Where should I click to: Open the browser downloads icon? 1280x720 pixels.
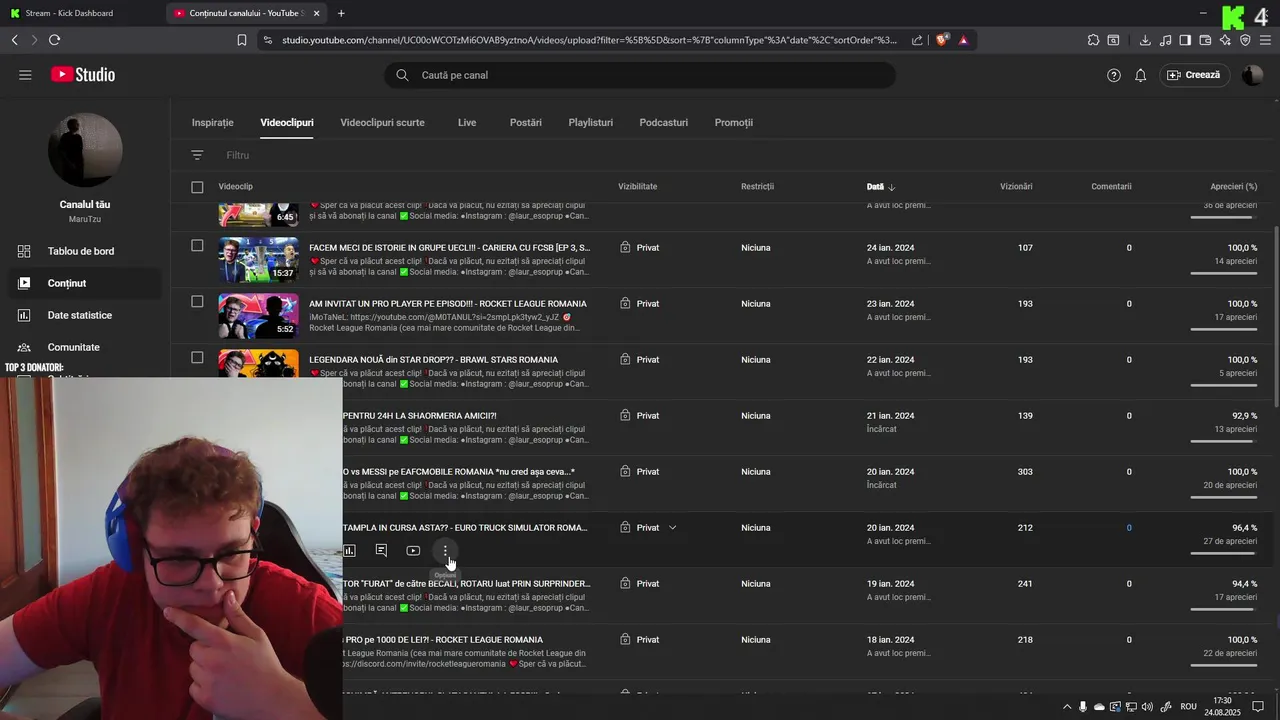point(1145,40)
